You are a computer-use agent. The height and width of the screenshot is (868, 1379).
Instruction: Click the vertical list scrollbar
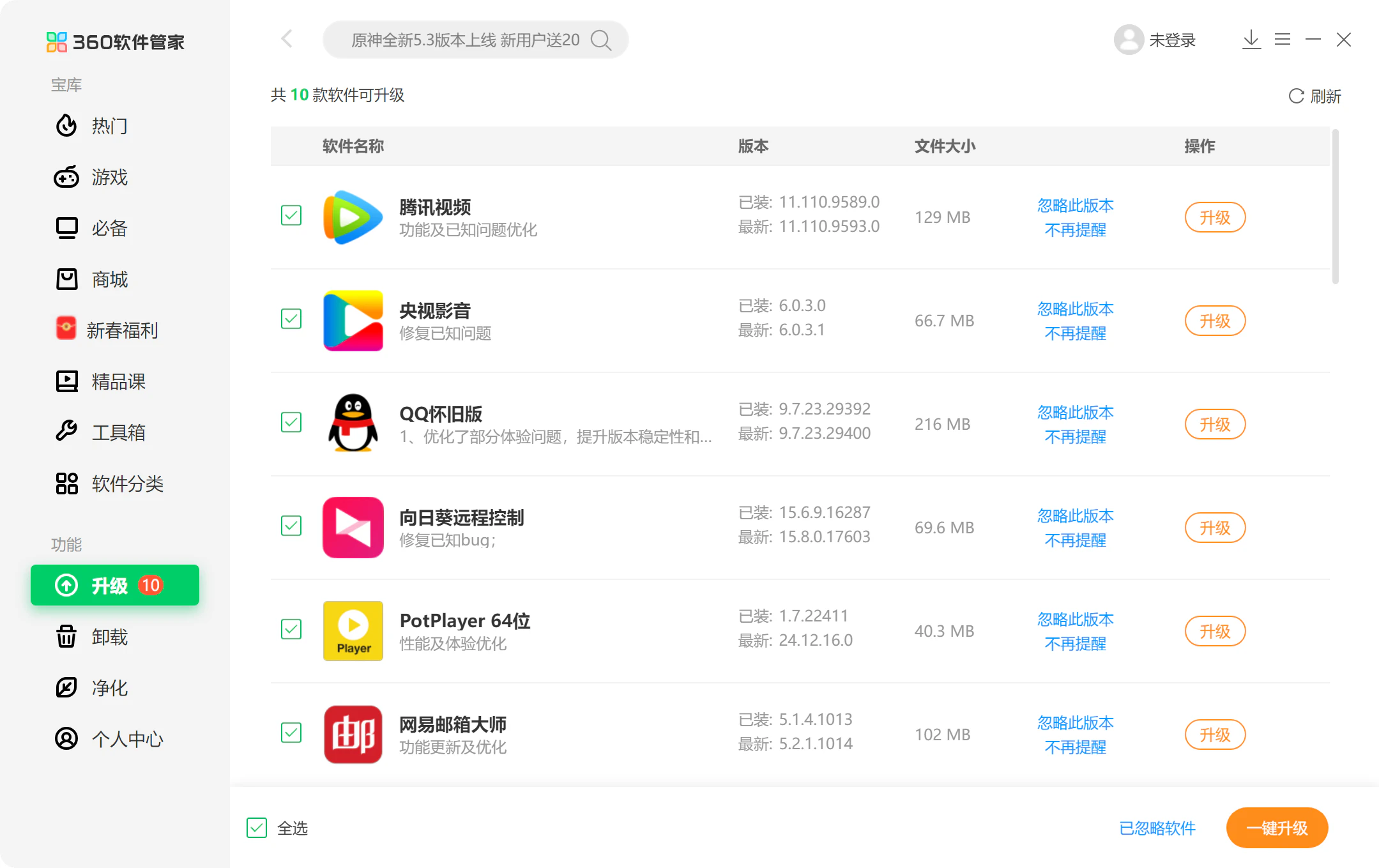pos(1335,208)
